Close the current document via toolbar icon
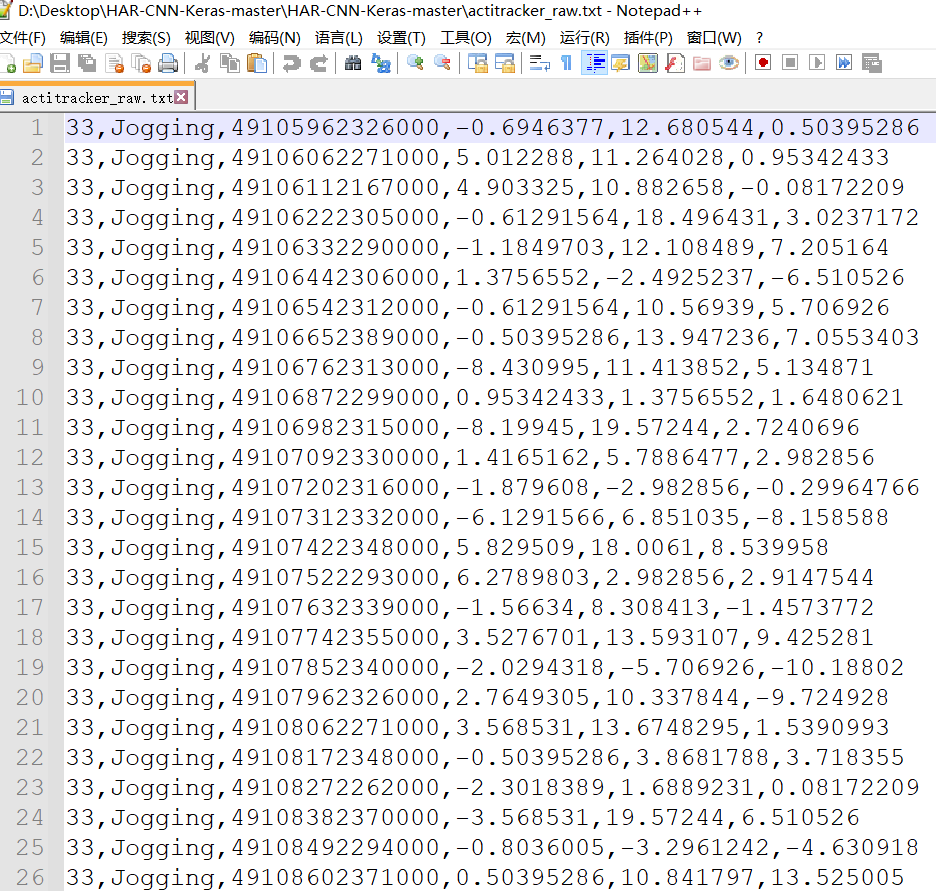The image size is (936, 891). 114,63
